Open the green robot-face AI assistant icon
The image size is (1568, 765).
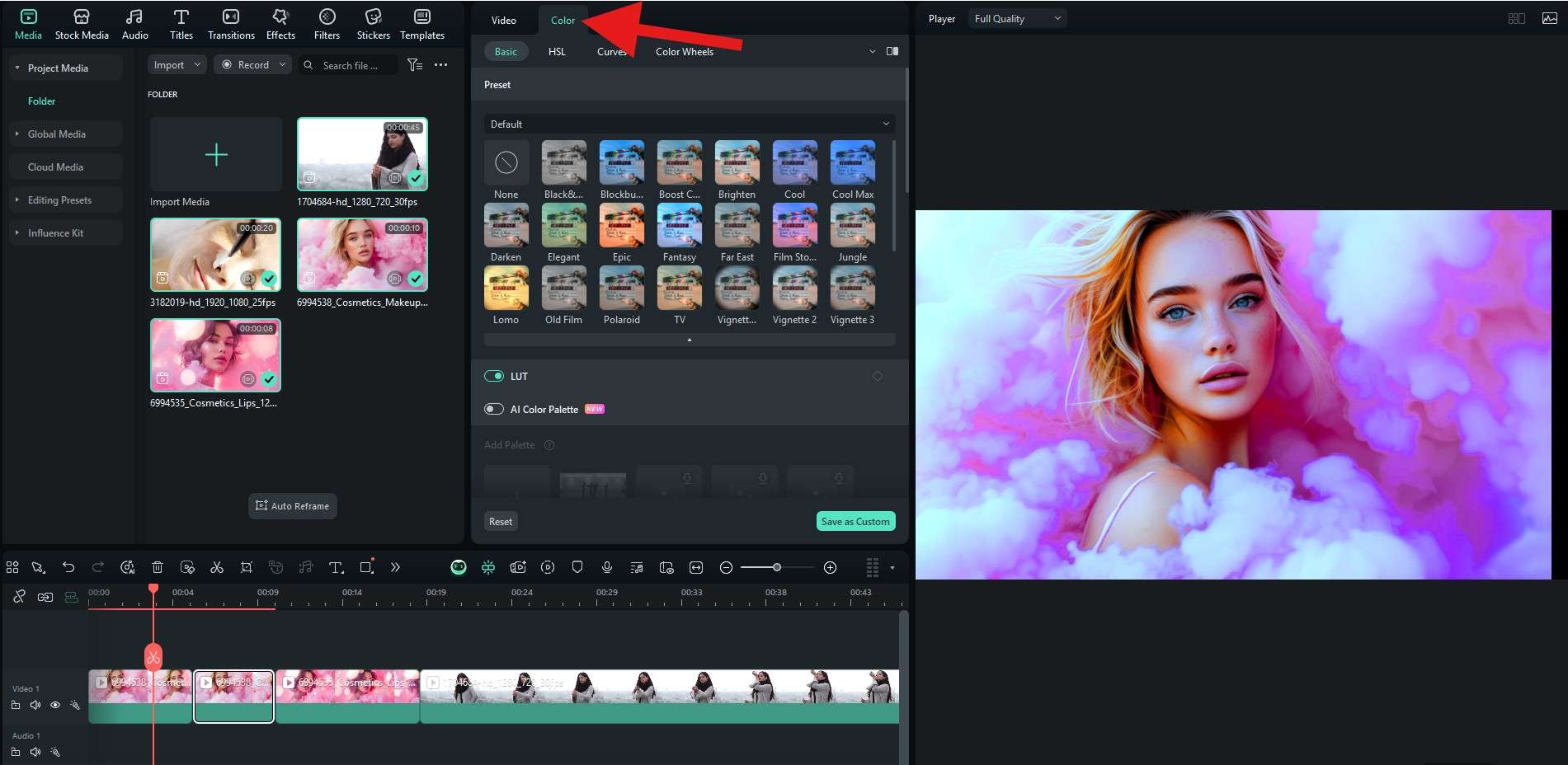coord(459,567)
